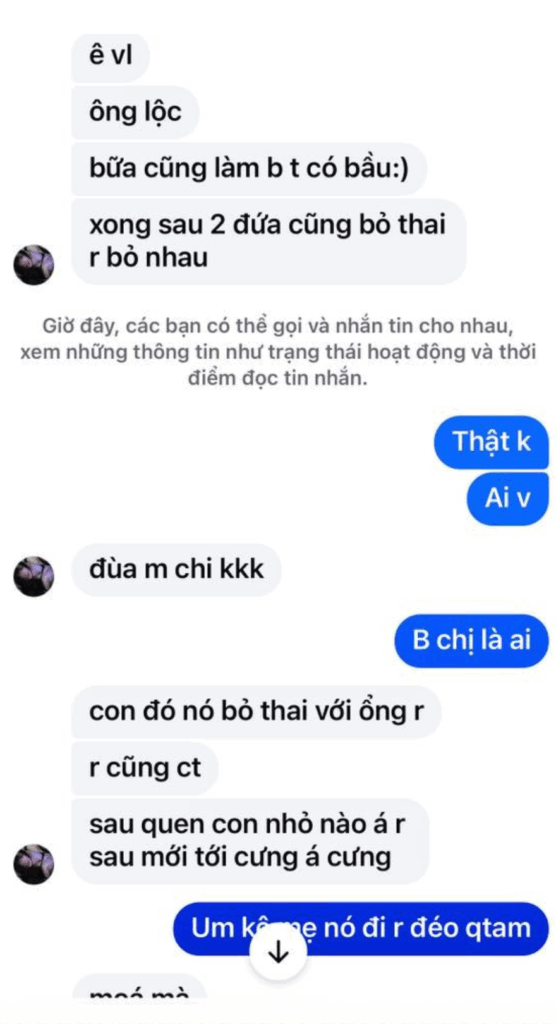Select message 'sau quen con nhỏ nào á r'
556x1024 pixels.
pos(250,841)
